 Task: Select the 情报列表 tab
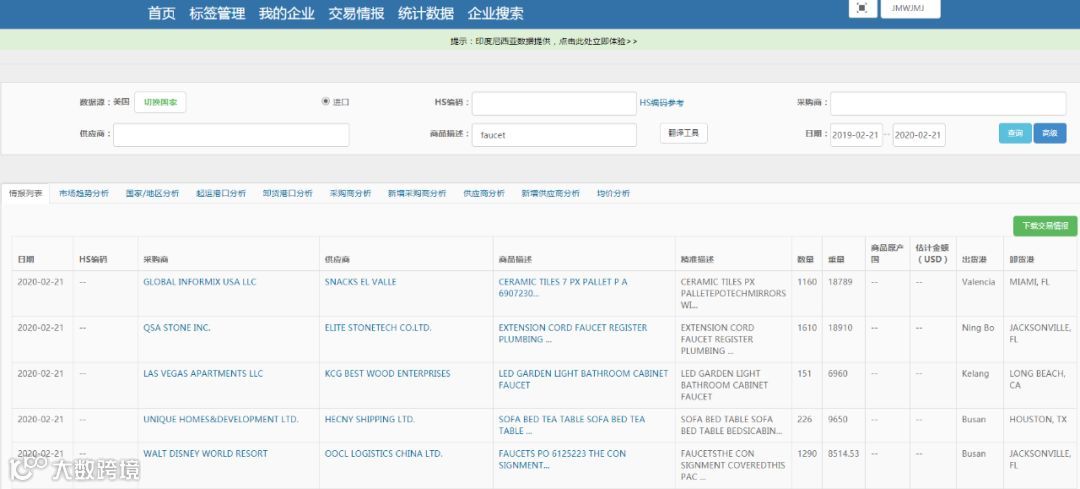click(25, 194)
